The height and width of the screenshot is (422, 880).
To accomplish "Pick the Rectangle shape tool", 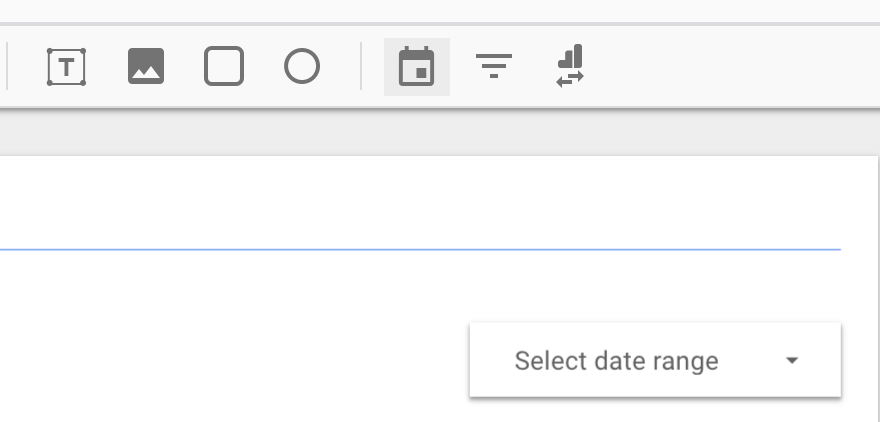I will coord(224,66).
